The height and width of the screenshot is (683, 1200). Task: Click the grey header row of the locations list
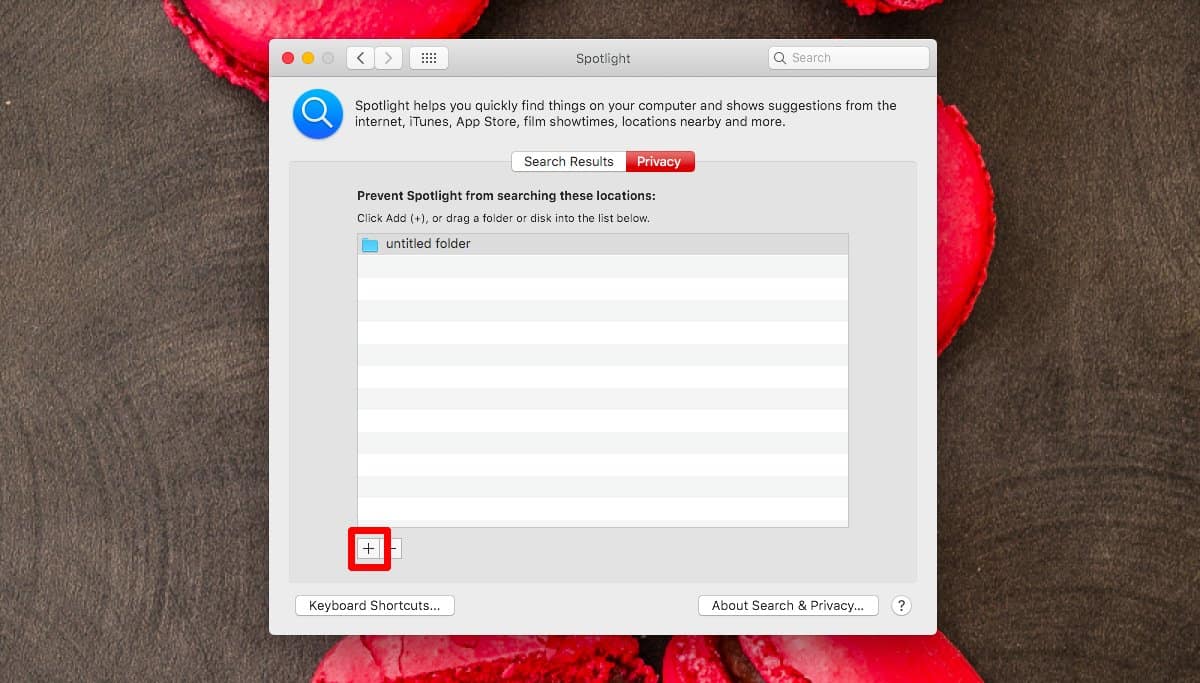(700, 243)
